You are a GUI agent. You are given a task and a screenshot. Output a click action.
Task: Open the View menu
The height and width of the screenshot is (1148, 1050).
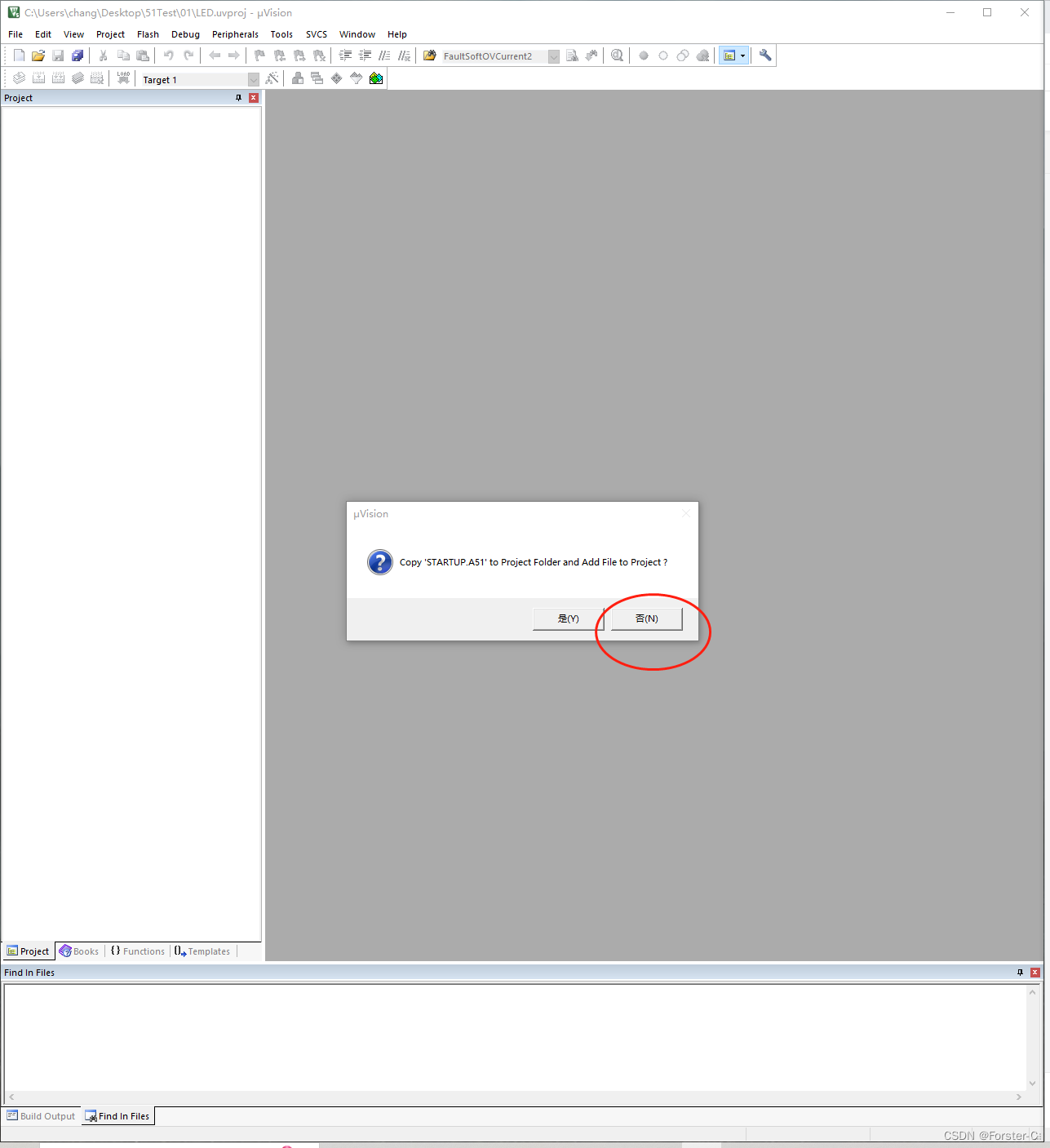[74, 34]
